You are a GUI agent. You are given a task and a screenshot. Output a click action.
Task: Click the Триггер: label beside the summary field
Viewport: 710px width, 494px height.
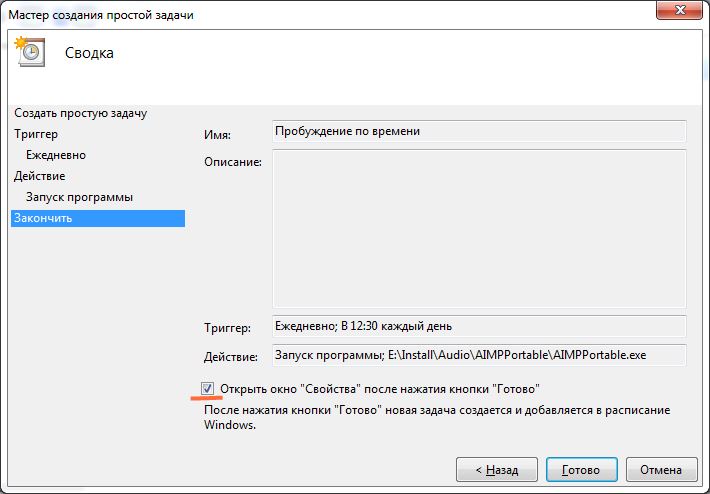pos(227,328)
